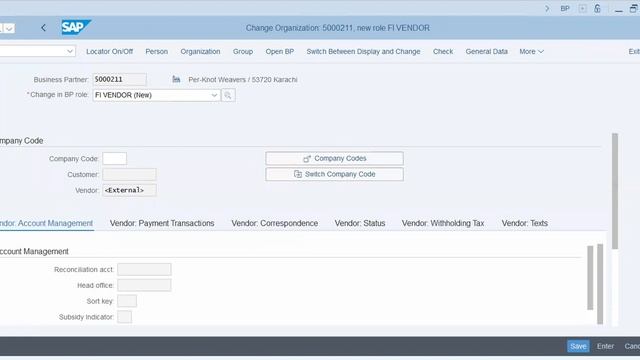Switch to Vendor: Withholding Tax tab

[x=443, y=223]
